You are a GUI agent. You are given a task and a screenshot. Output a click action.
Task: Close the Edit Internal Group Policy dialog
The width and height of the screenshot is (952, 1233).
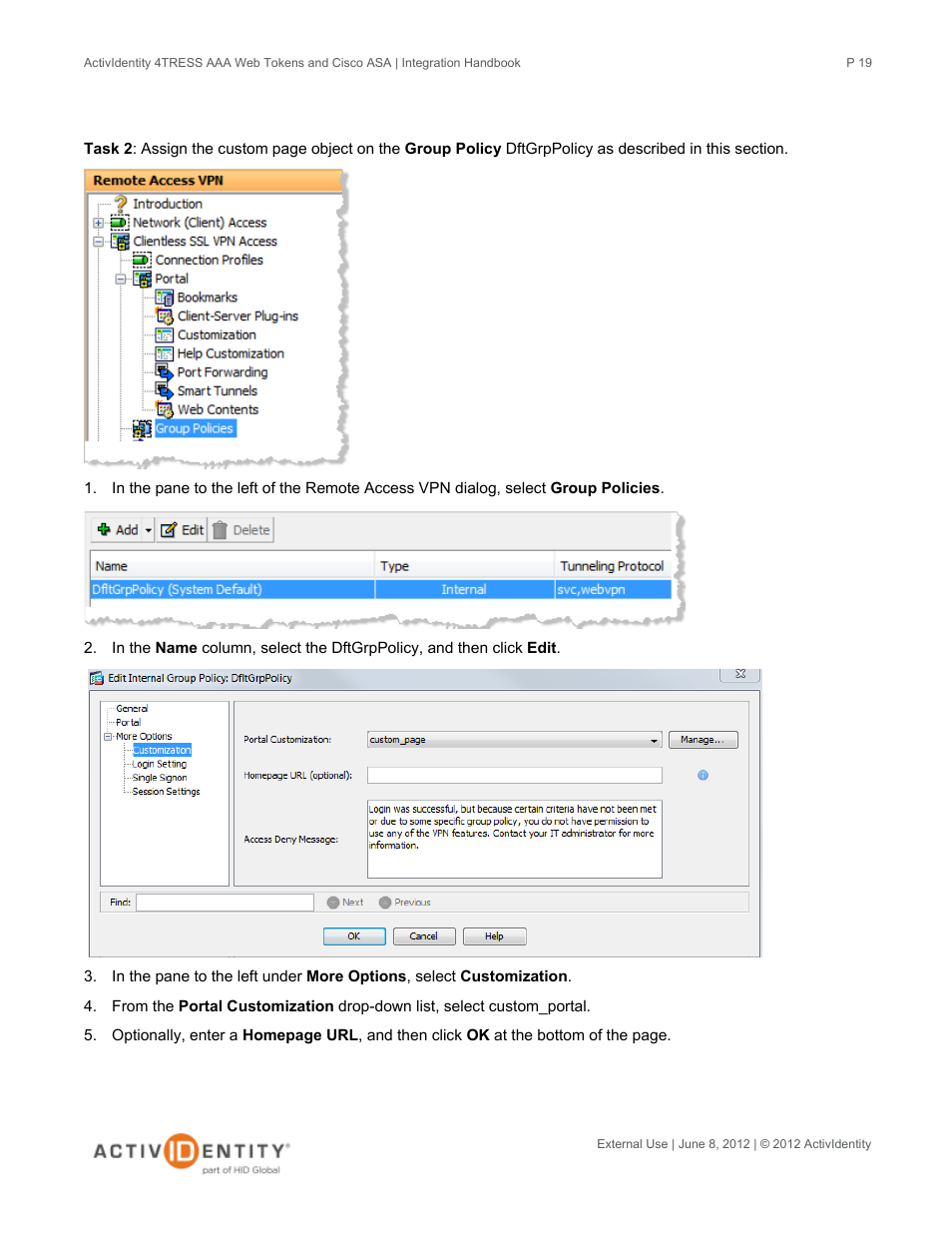click(740, 675)
